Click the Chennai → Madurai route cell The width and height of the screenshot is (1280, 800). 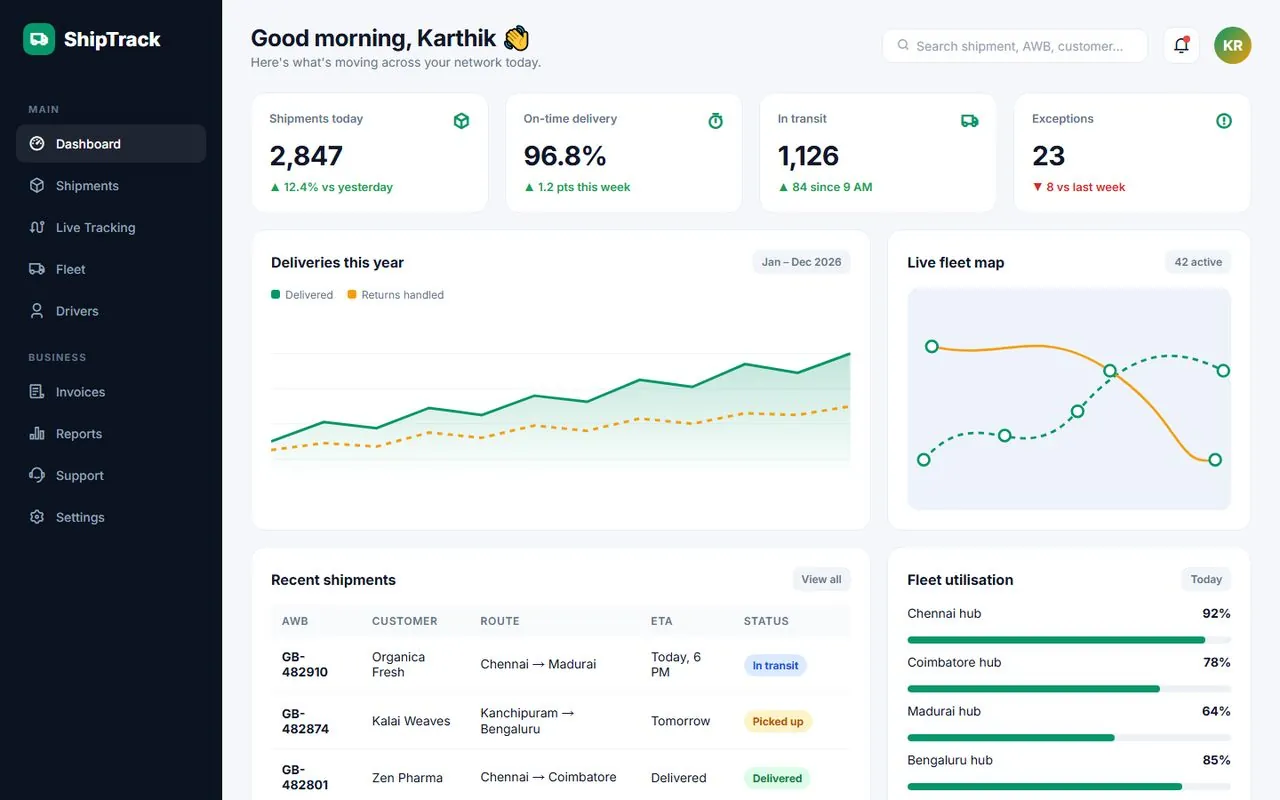point(538,665)
